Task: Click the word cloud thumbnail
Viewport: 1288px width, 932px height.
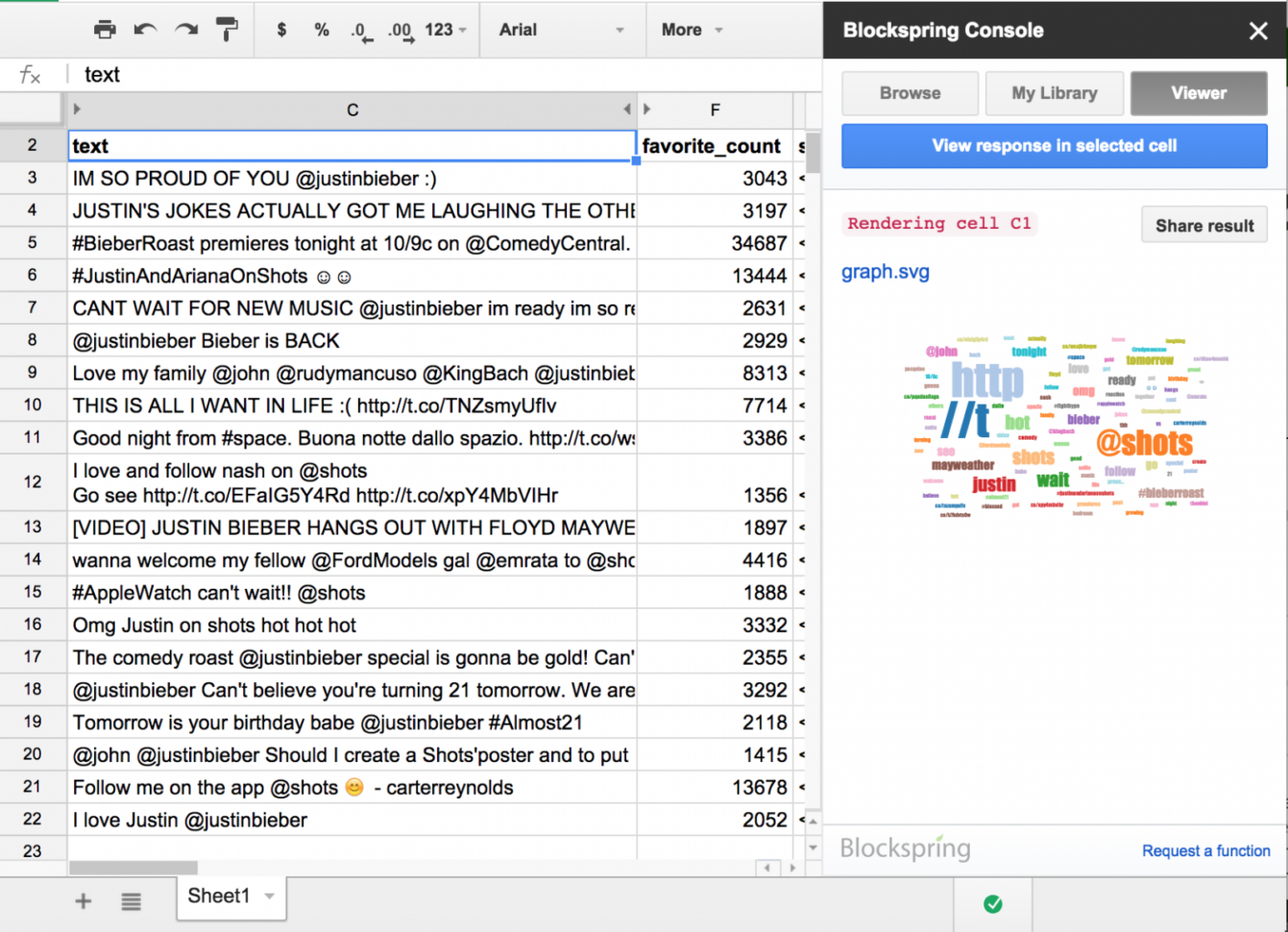Action: pyautogui.click(x=1065, y=426)
